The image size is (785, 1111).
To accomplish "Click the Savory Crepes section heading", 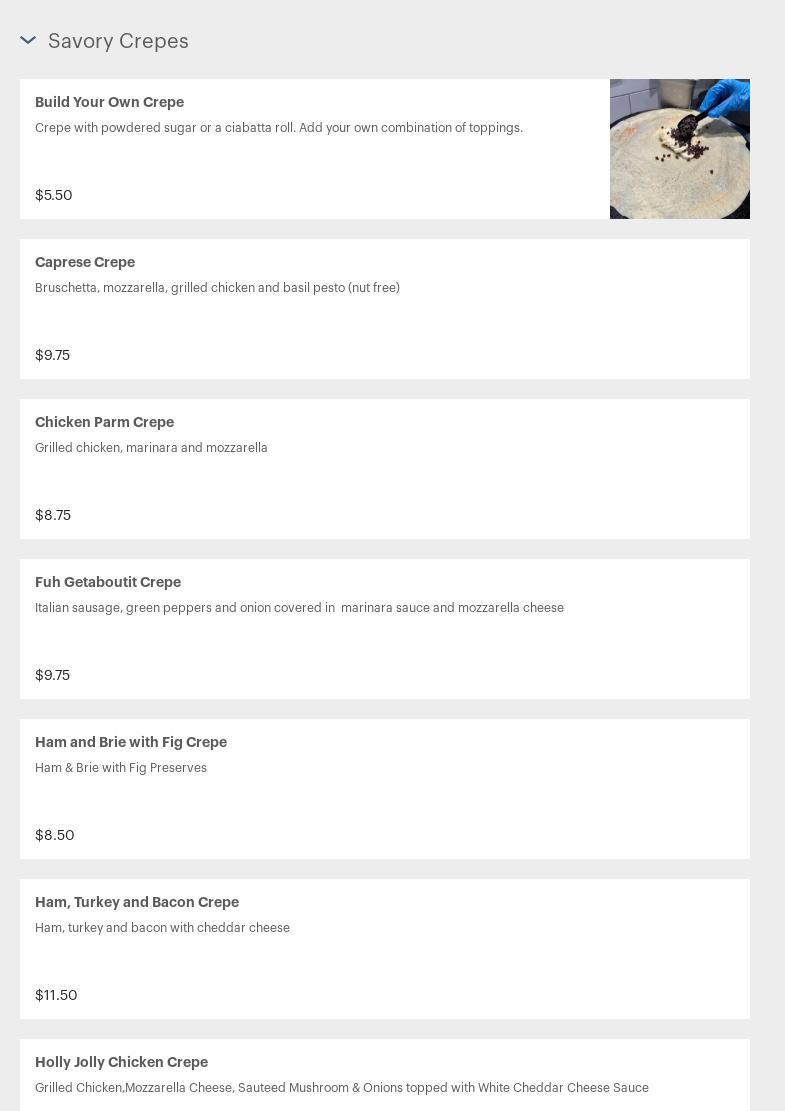I will point(118,41).
